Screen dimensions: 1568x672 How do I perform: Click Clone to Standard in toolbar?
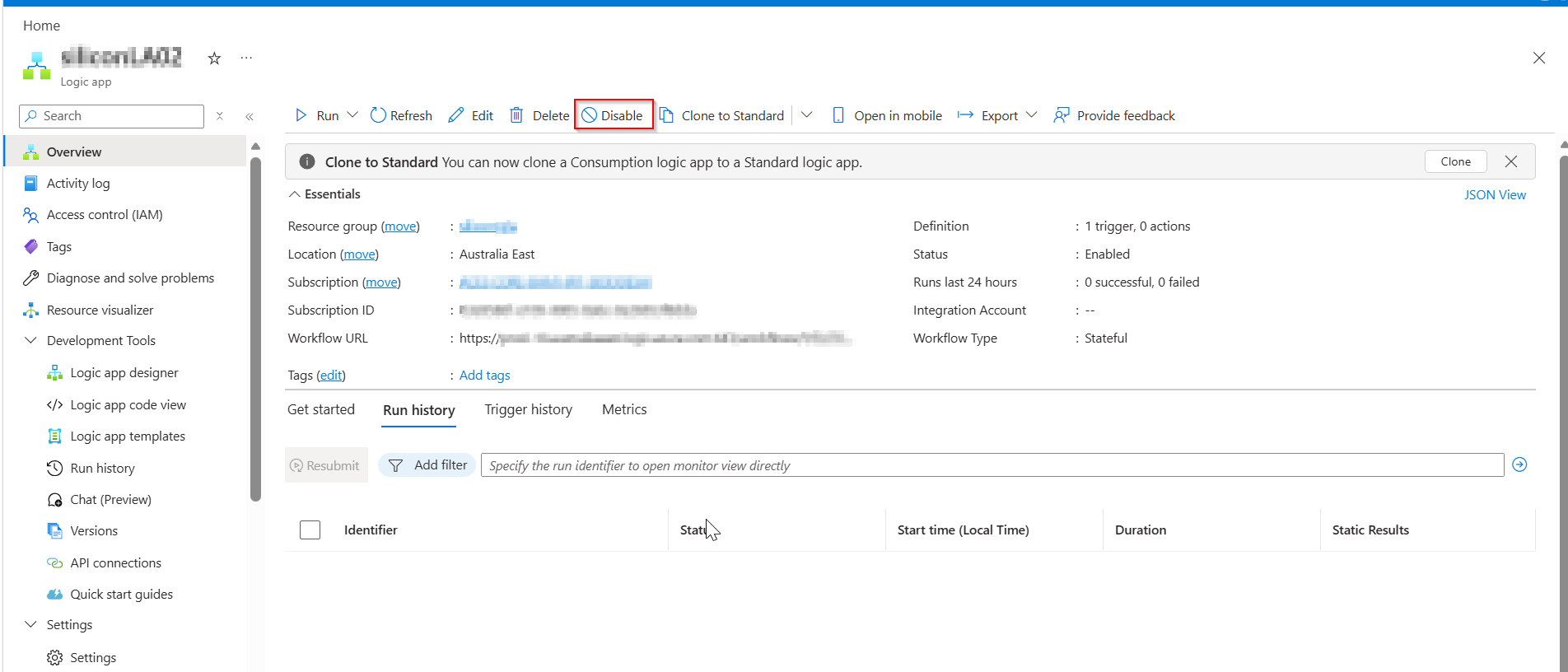pyautogui.click(x=722, y=115)
